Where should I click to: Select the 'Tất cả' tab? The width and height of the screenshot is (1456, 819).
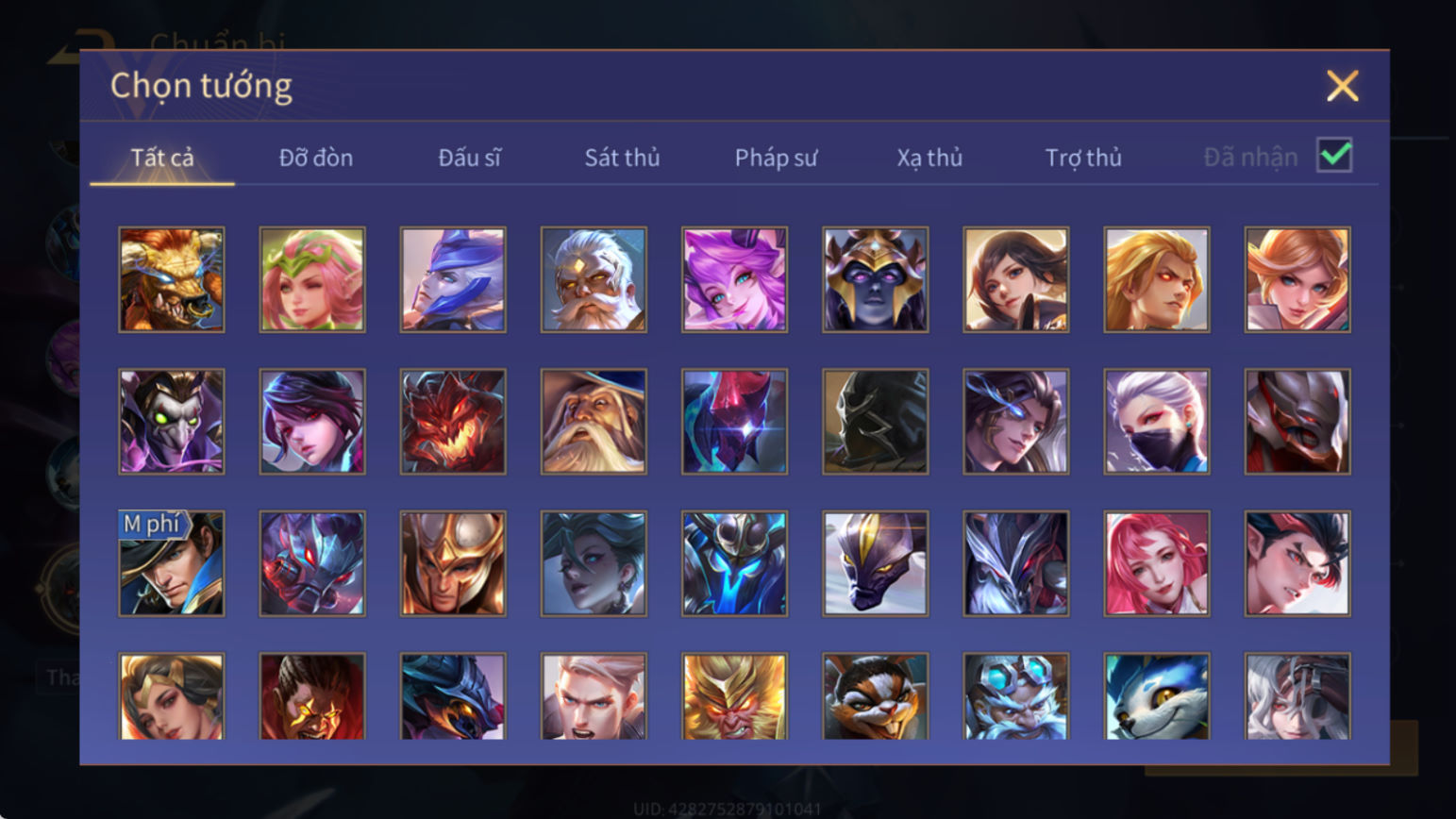click(162, 158)
